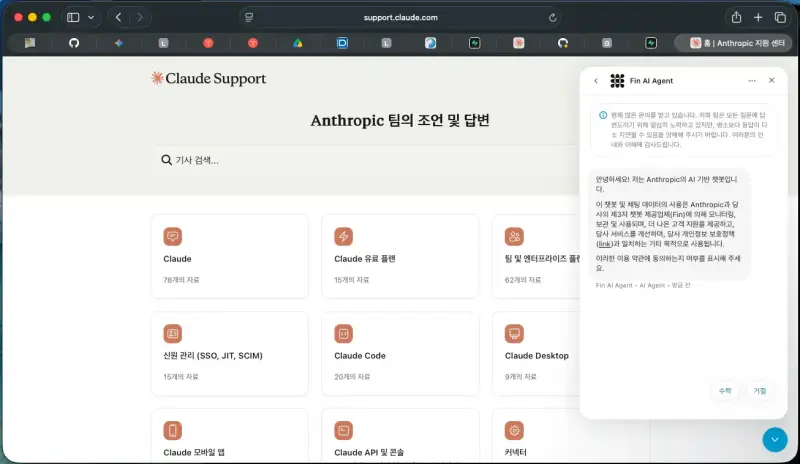Open the sidebar options dropdown arrow
800x464 pixels.
point(91,17)
